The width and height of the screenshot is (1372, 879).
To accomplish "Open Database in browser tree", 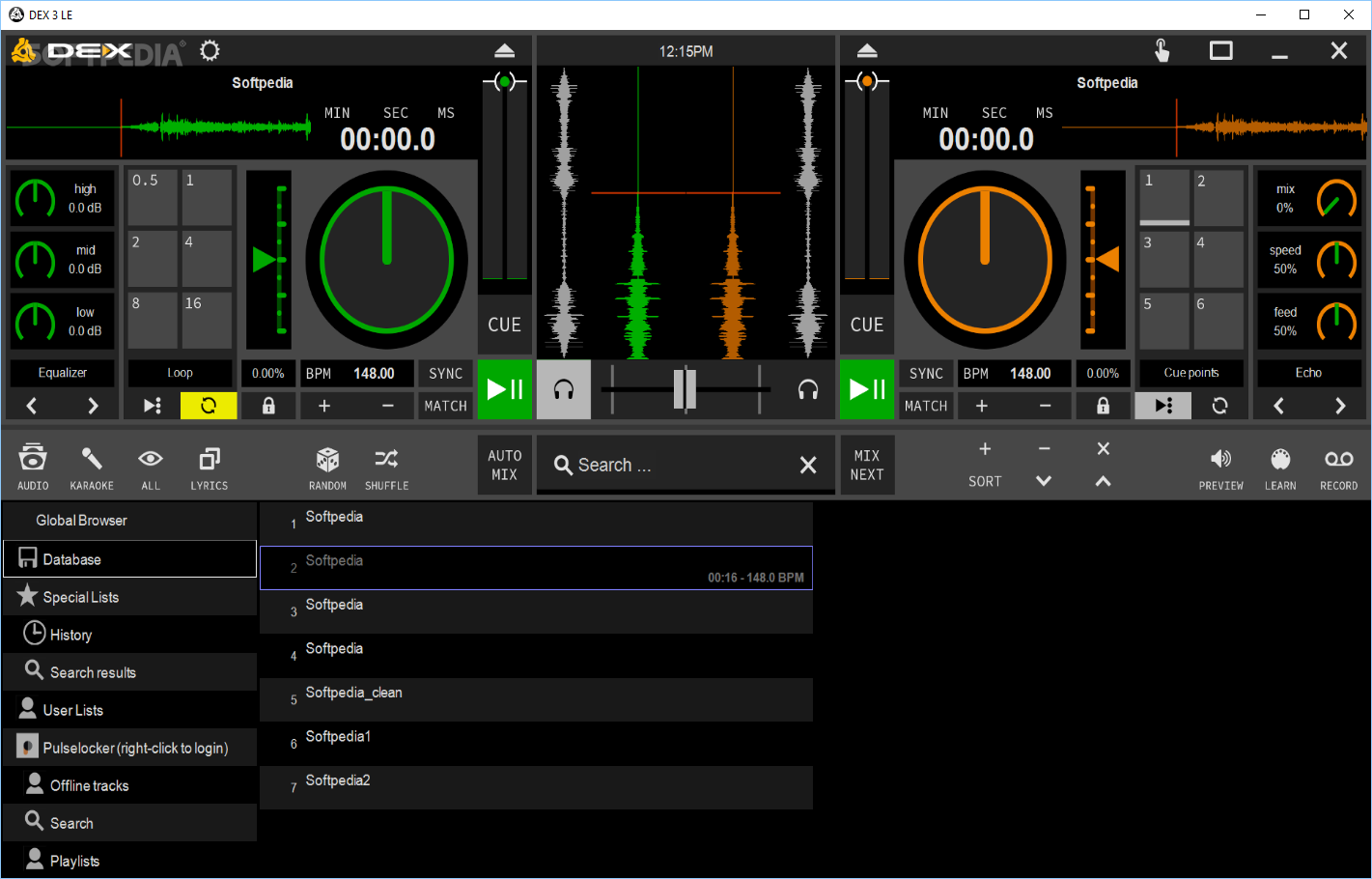I will click(x=130, y=559).
